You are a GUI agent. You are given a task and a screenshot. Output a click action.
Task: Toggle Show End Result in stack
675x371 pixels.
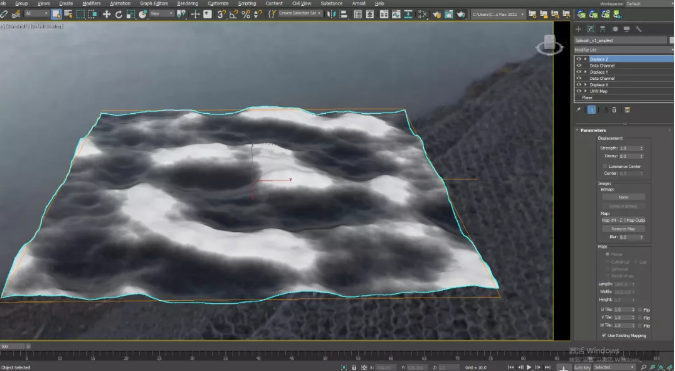(x=592, y=110)
